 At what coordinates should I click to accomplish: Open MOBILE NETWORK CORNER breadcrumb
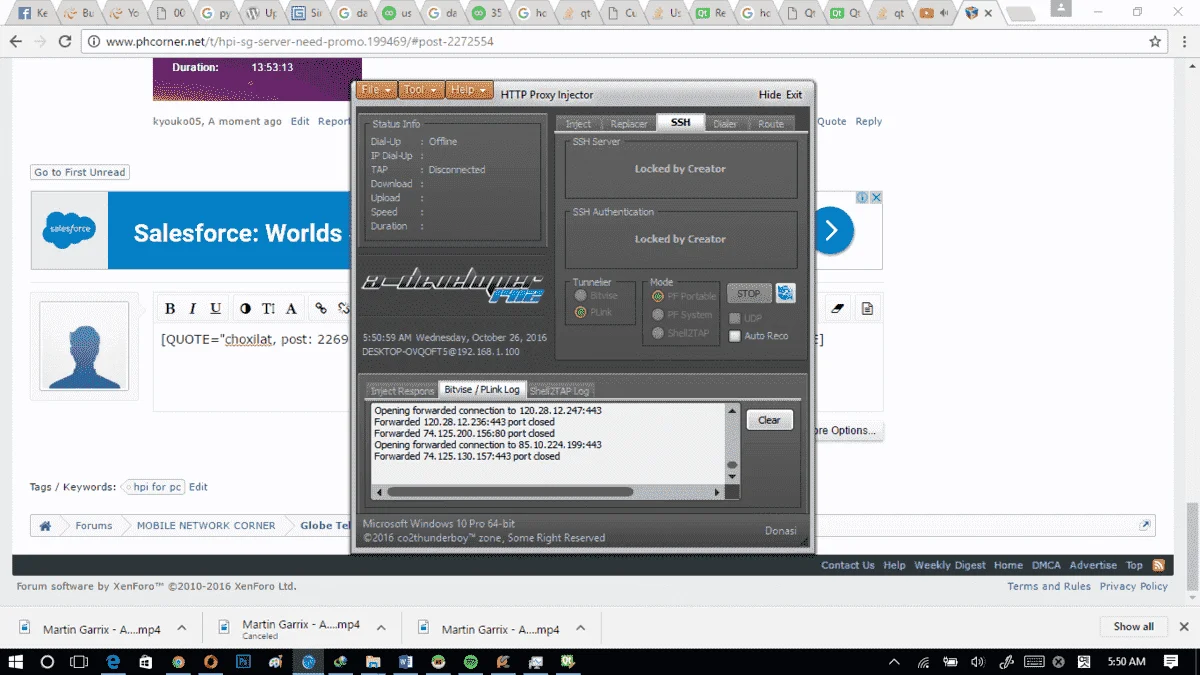(206, 525)
